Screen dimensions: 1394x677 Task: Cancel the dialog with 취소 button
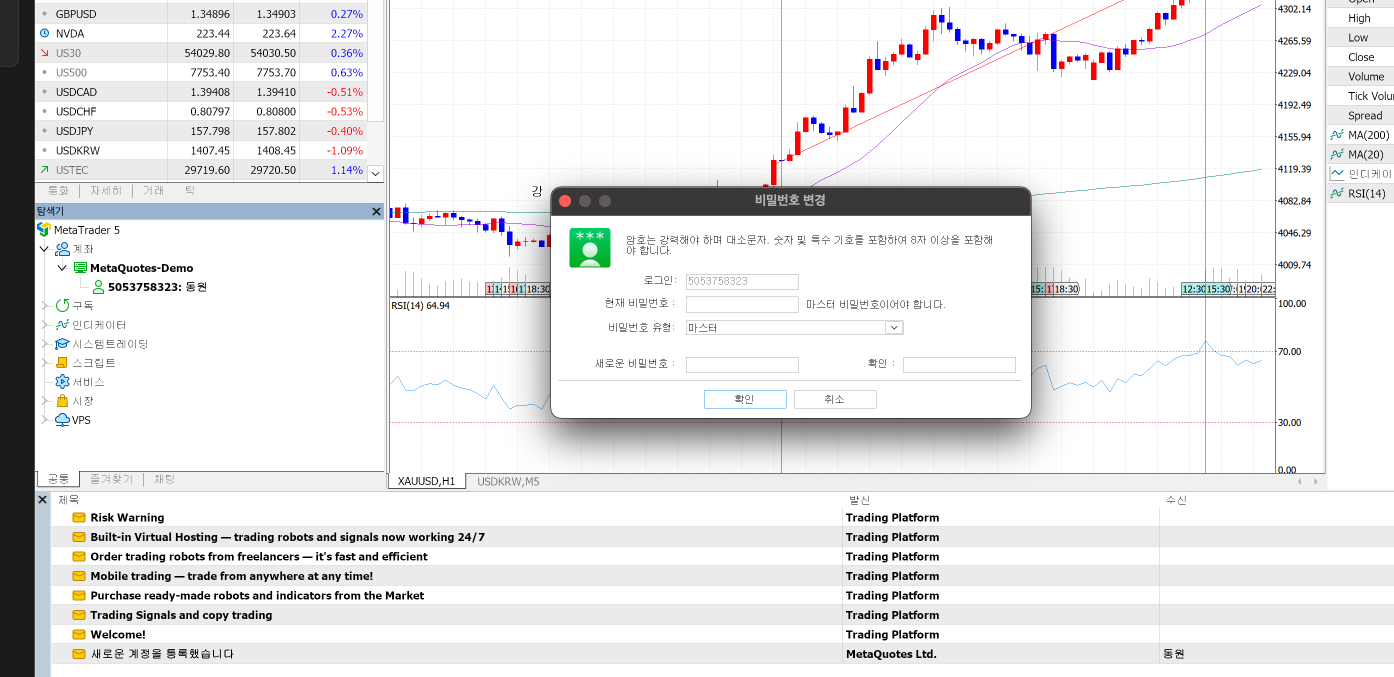point(835,399)
